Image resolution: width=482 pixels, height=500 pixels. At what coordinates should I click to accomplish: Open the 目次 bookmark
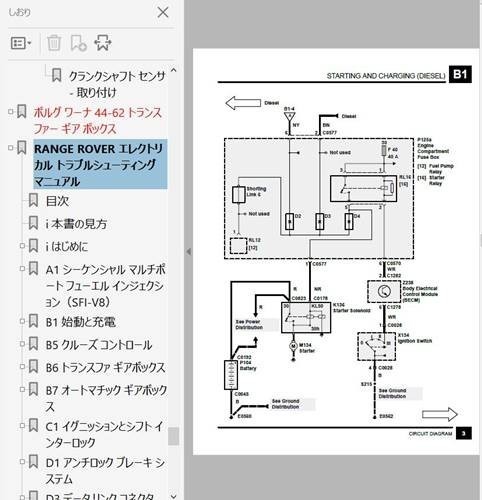(57, 201)
